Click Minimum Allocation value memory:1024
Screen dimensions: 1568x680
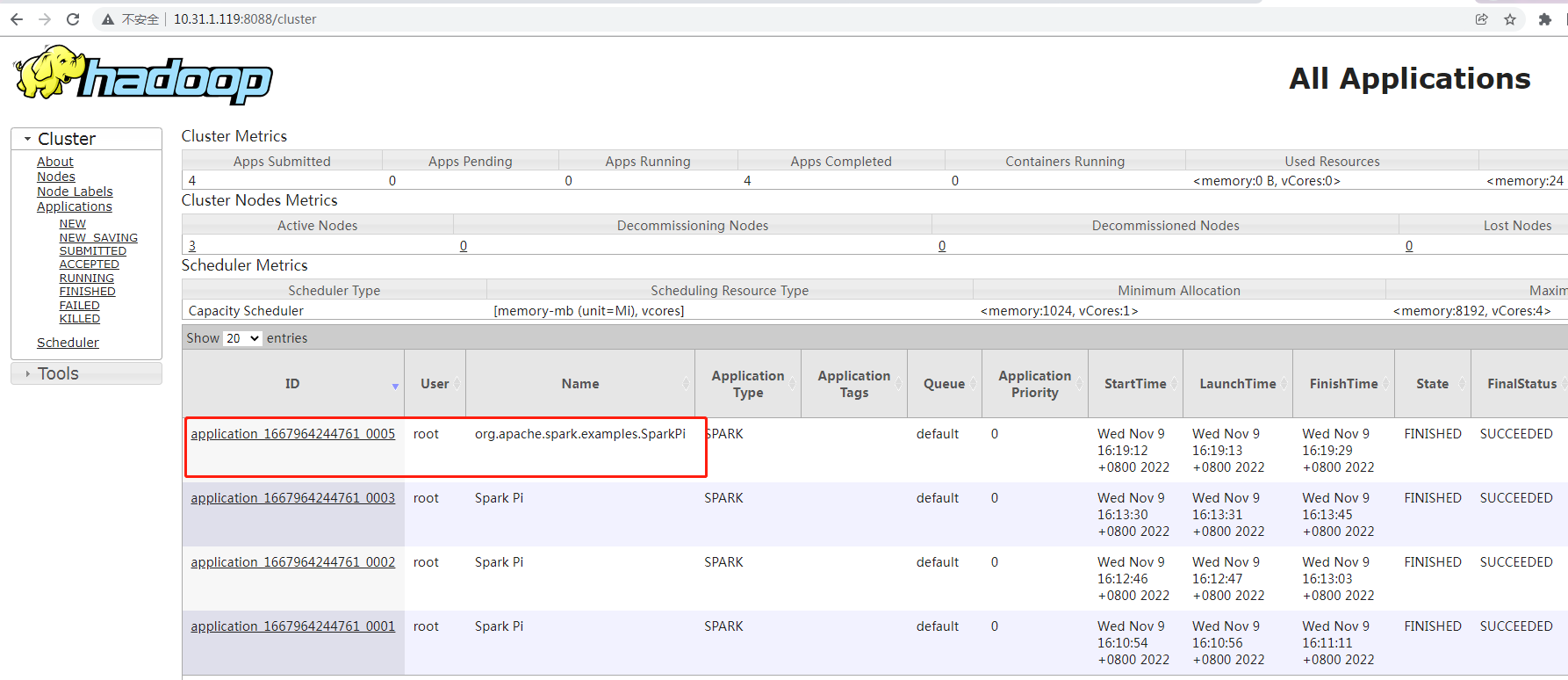coord(1059,311)
